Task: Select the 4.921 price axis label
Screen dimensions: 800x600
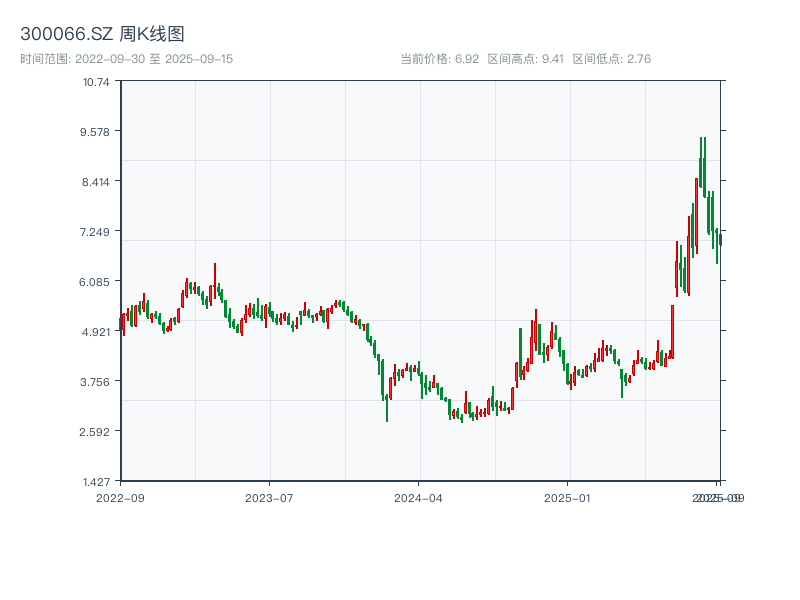Action: (96, 332)
